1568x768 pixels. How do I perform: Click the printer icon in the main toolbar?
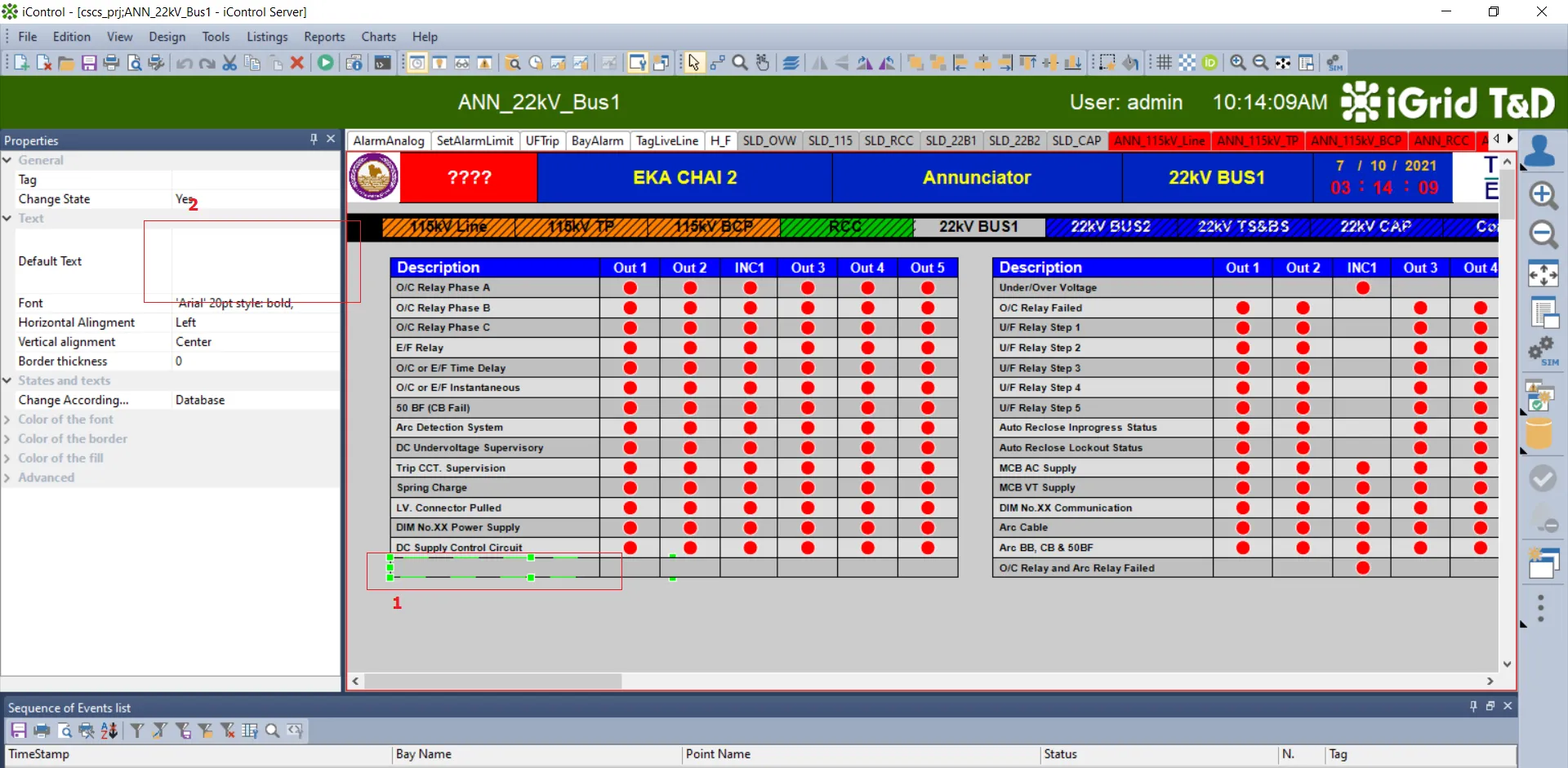[112, 63]
